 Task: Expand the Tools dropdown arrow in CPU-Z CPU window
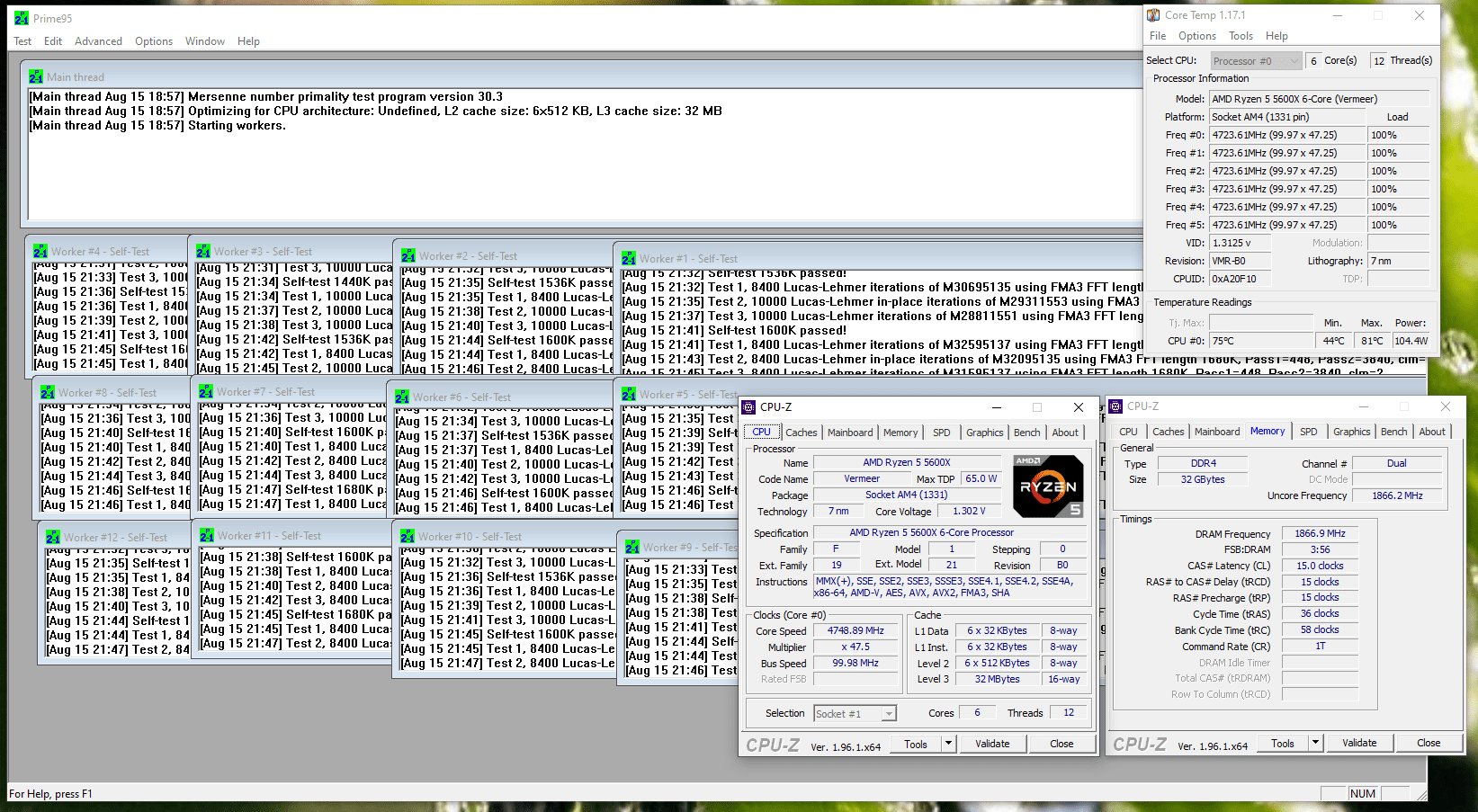click(948, 744)
